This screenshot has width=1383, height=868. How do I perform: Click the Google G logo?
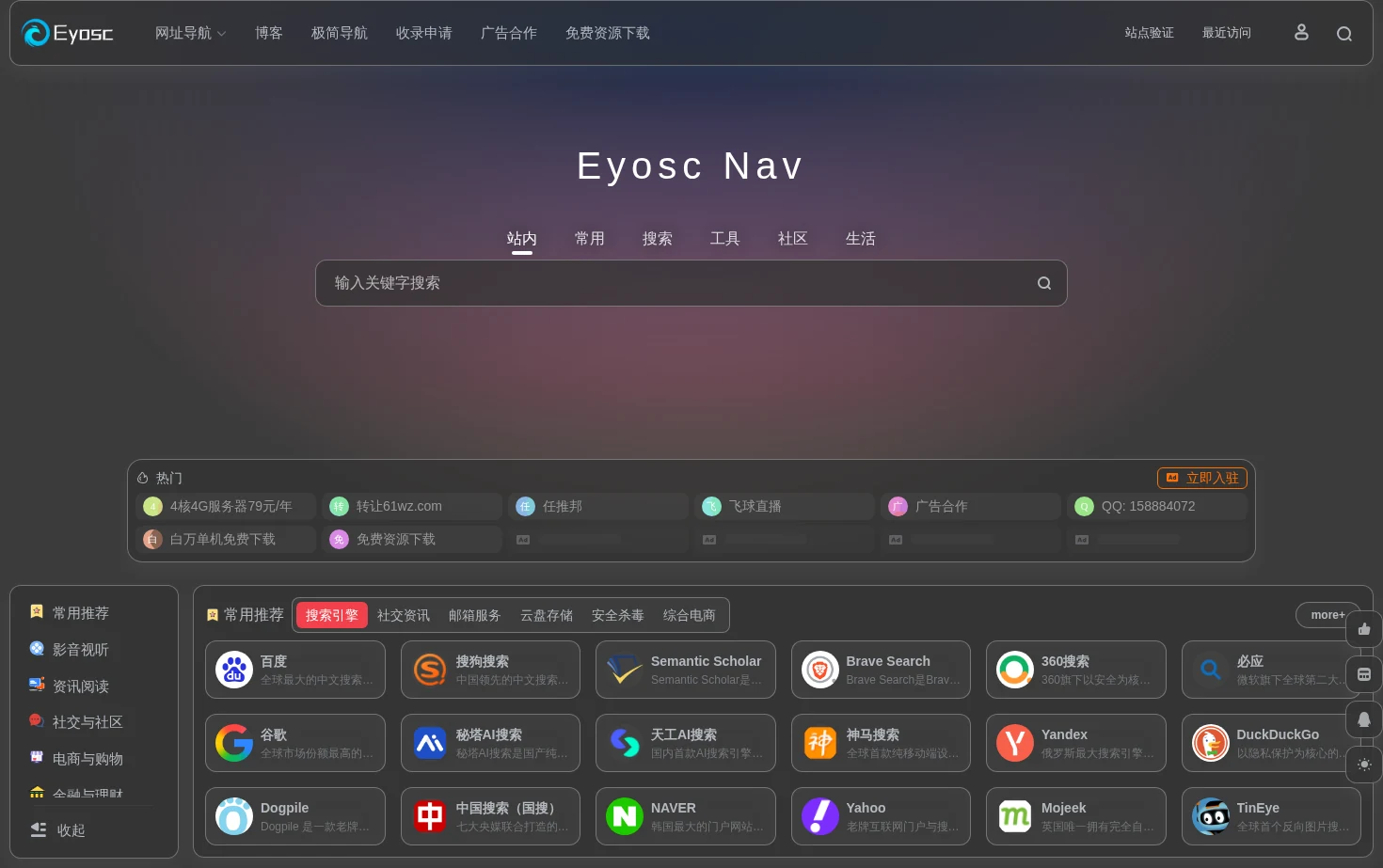(234, 743)
